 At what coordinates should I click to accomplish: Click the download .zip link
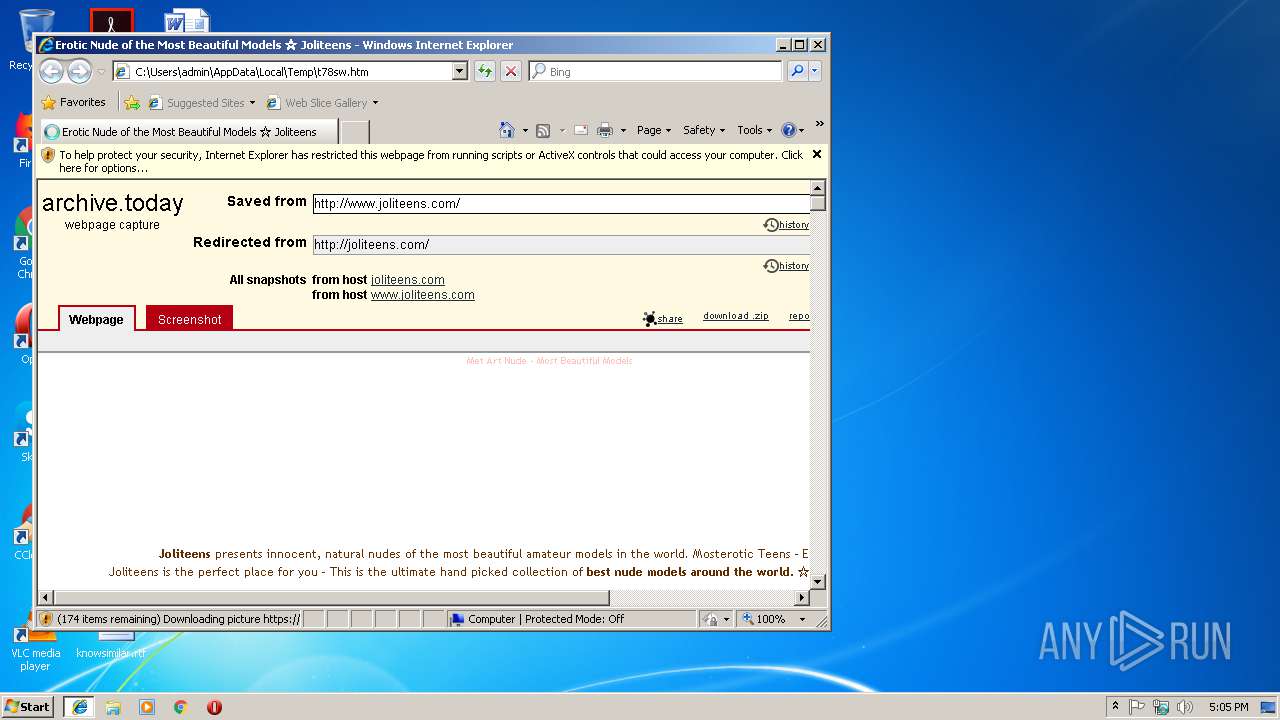736,316
